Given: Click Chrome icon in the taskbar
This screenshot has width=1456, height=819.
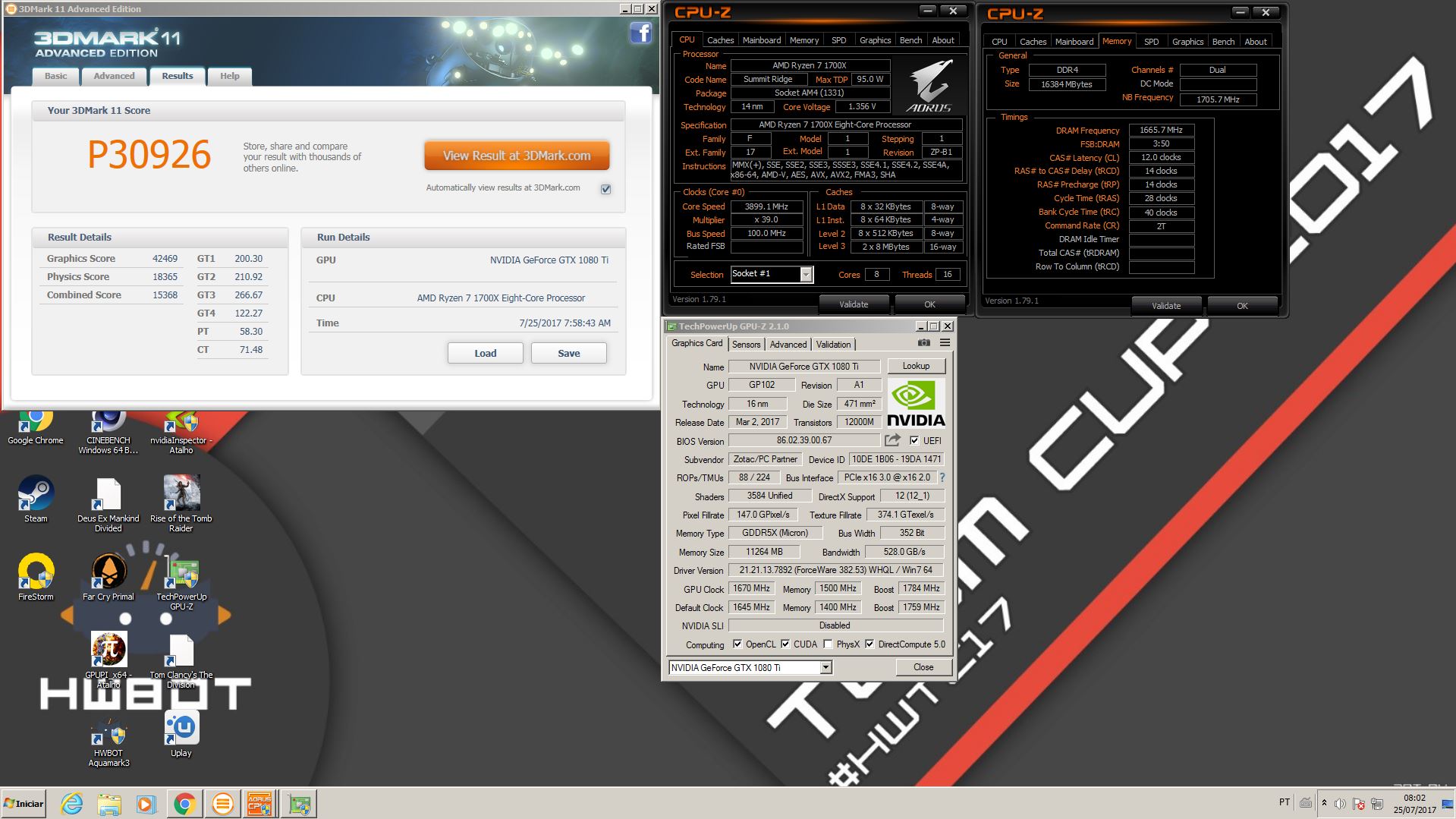Looking at the screenshot, I should pos(184,804).
